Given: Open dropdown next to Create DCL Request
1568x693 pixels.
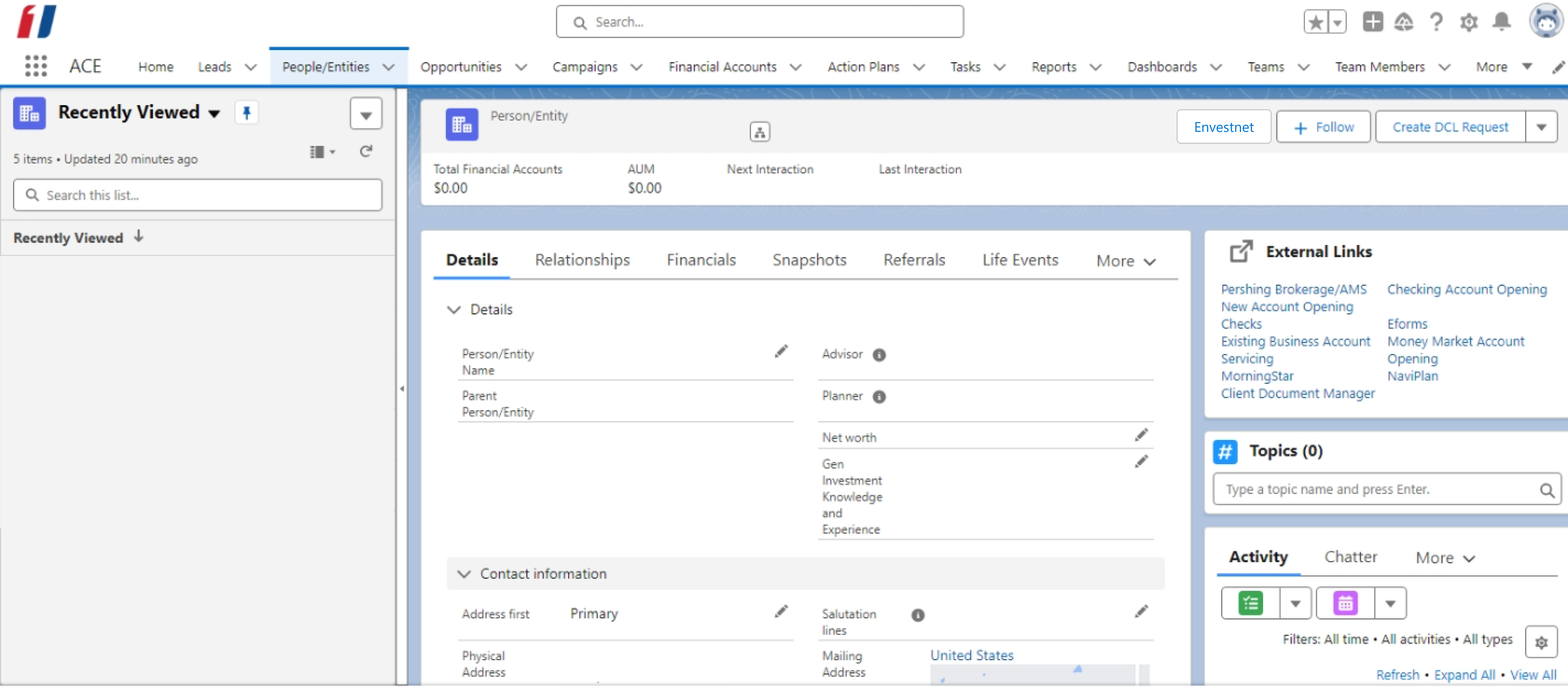Looking at the screenshot, I should (x=1541, y=127).
